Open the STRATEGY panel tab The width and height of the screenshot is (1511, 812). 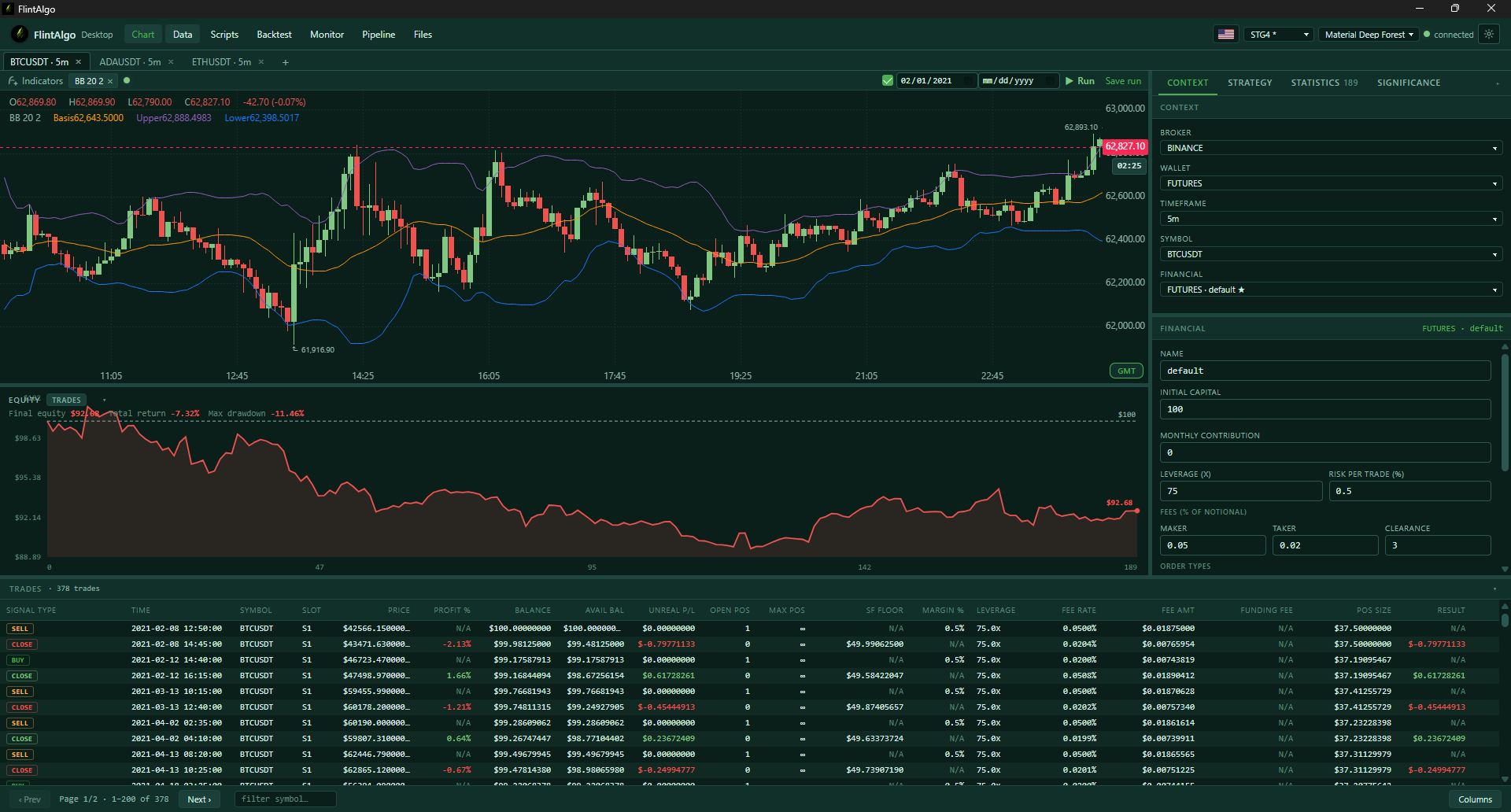pos(1250,83)
